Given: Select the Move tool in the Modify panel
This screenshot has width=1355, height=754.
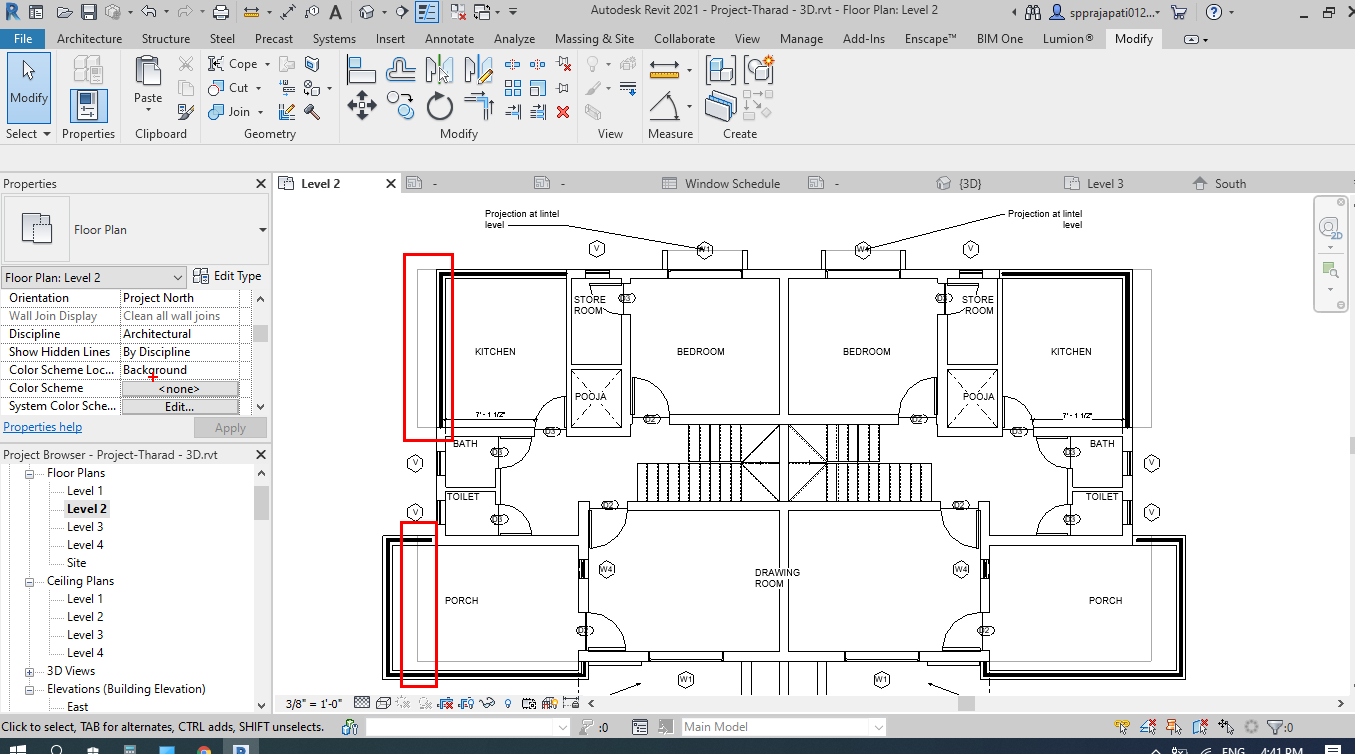Looking at the screenshot, I should tap(361, 104).
